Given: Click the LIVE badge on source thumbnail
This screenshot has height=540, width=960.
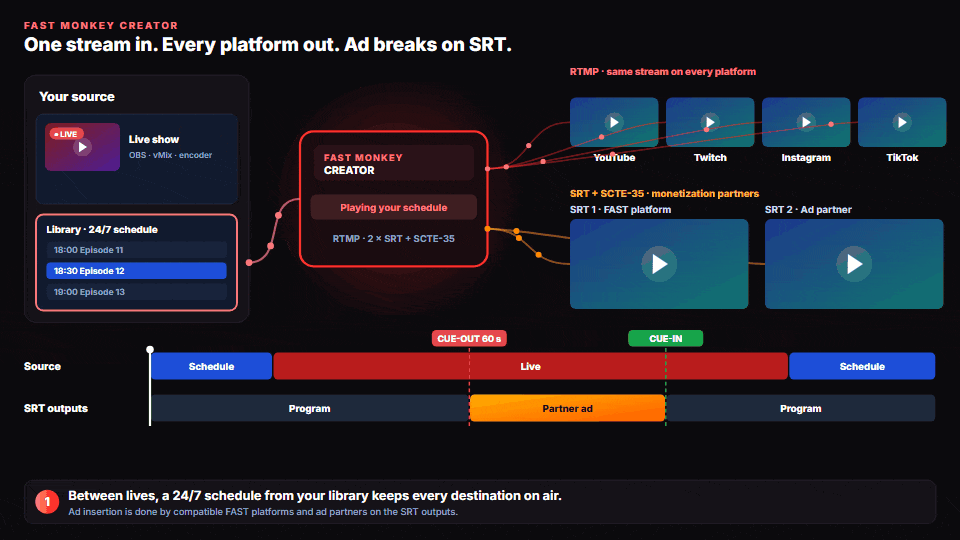Looking at the screenshot, I should [66, 134].
